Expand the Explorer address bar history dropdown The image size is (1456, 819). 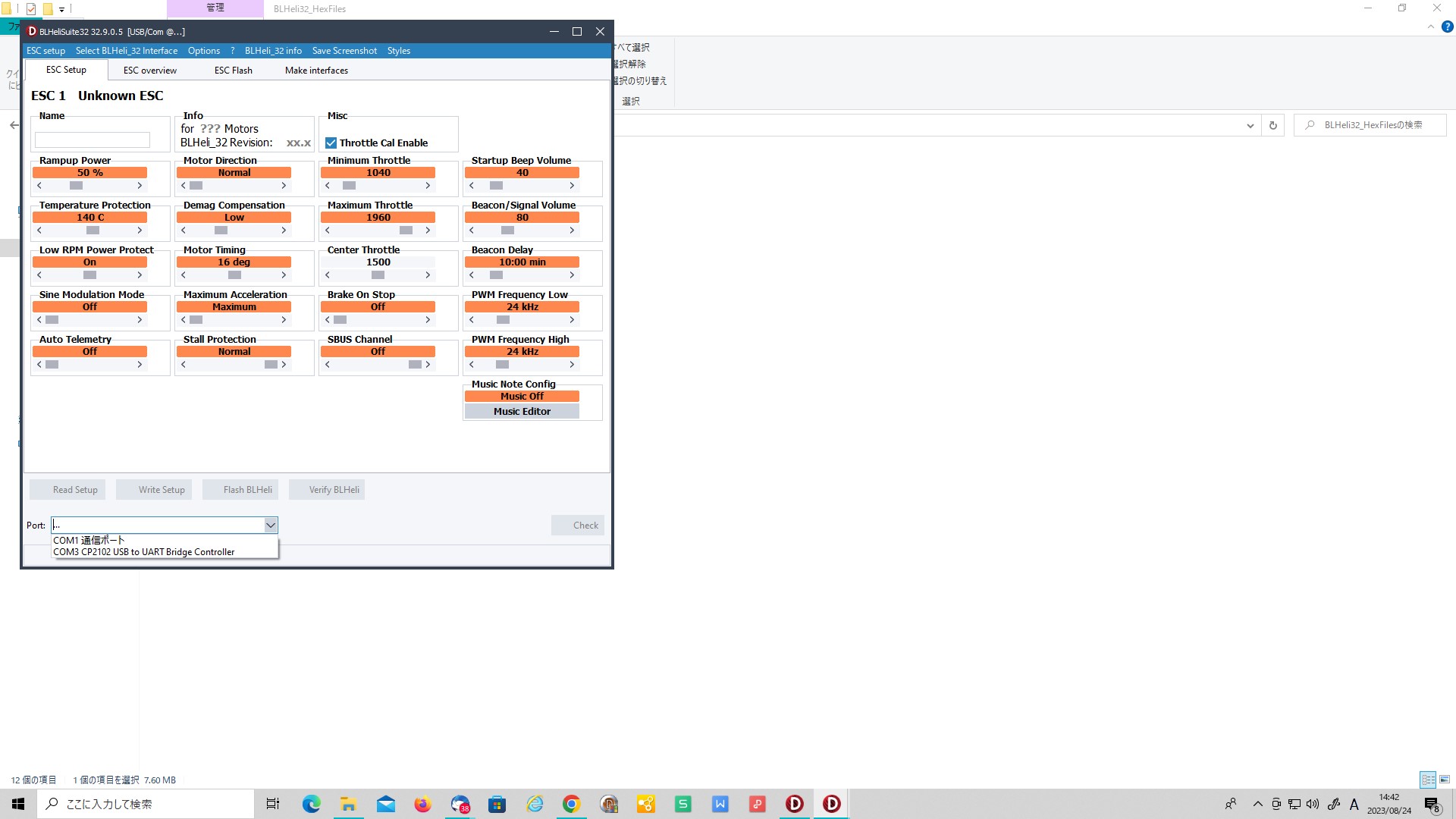[1250, 125]
